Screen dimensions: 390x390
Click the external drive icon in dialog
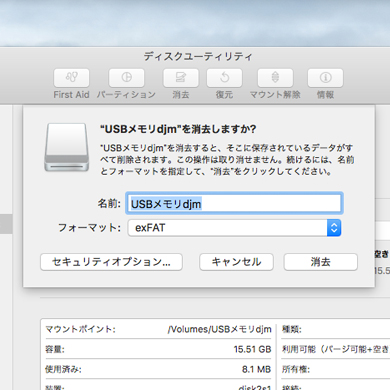(x=67, y=147)
